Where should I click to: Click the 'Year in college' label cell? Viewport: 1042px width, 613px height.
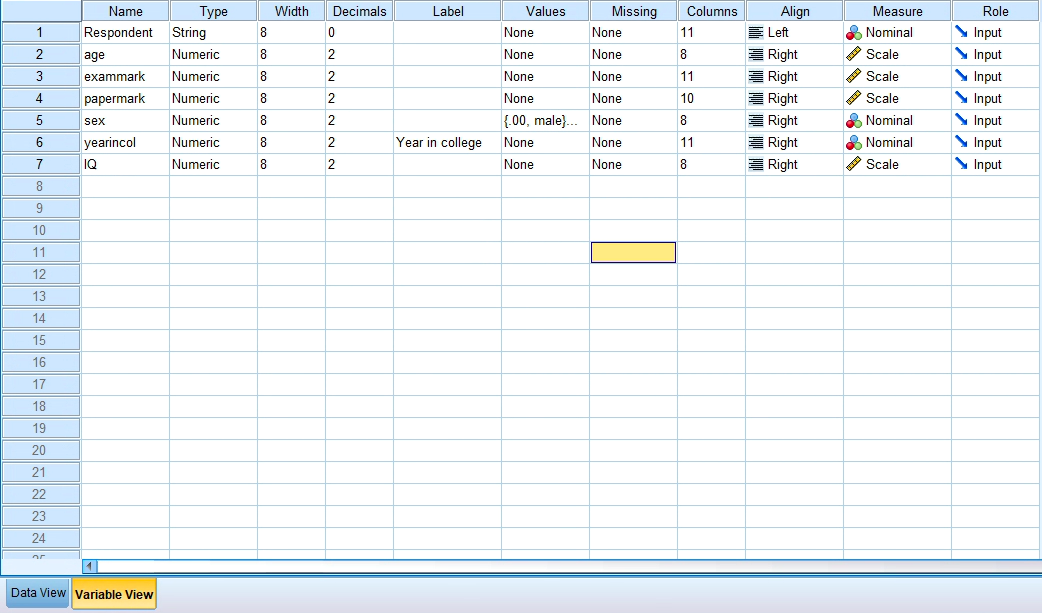pyautogui.click(x=447, y=142)
